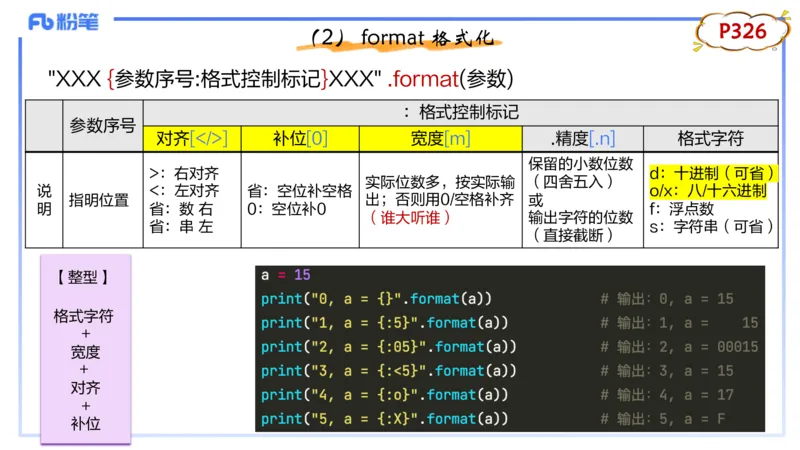800x450 pixels.
Task: Click the format syntax line with '.format(参数)'
Action: point(281,79)
